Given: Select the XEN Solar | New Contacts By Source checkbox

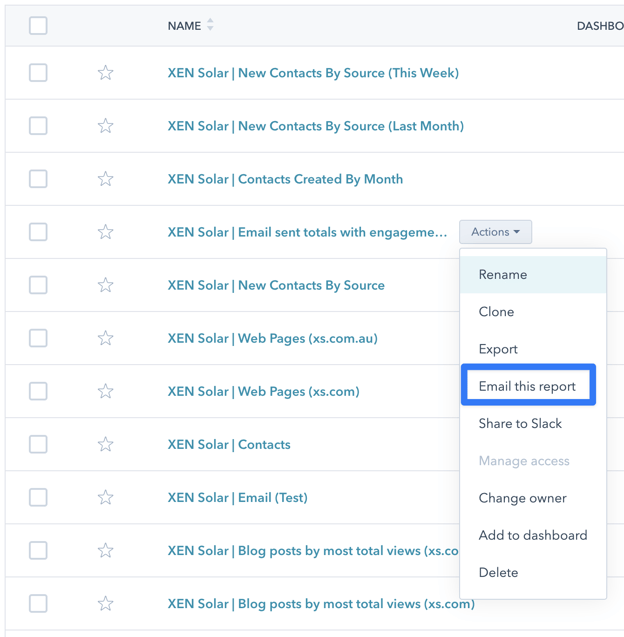Looking at the screenshot, I should (38, 285).
